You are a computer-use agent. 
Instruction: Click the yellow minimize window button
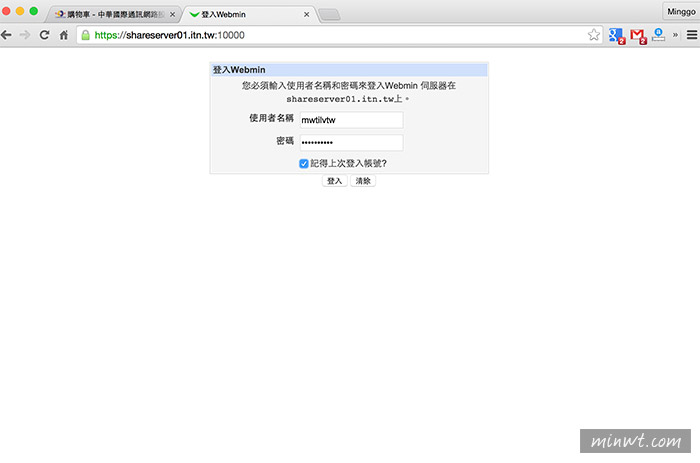[x=20, y=11]
